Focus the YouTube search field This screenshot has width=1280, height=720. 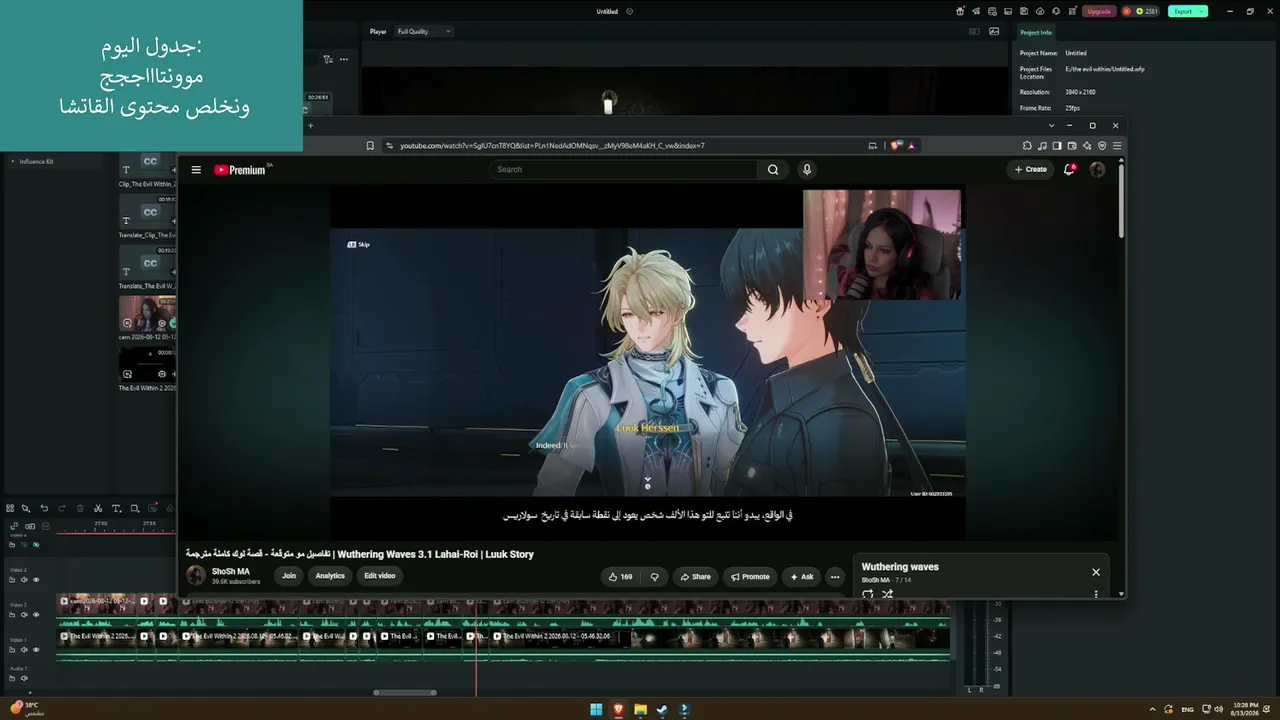(624, 170)
